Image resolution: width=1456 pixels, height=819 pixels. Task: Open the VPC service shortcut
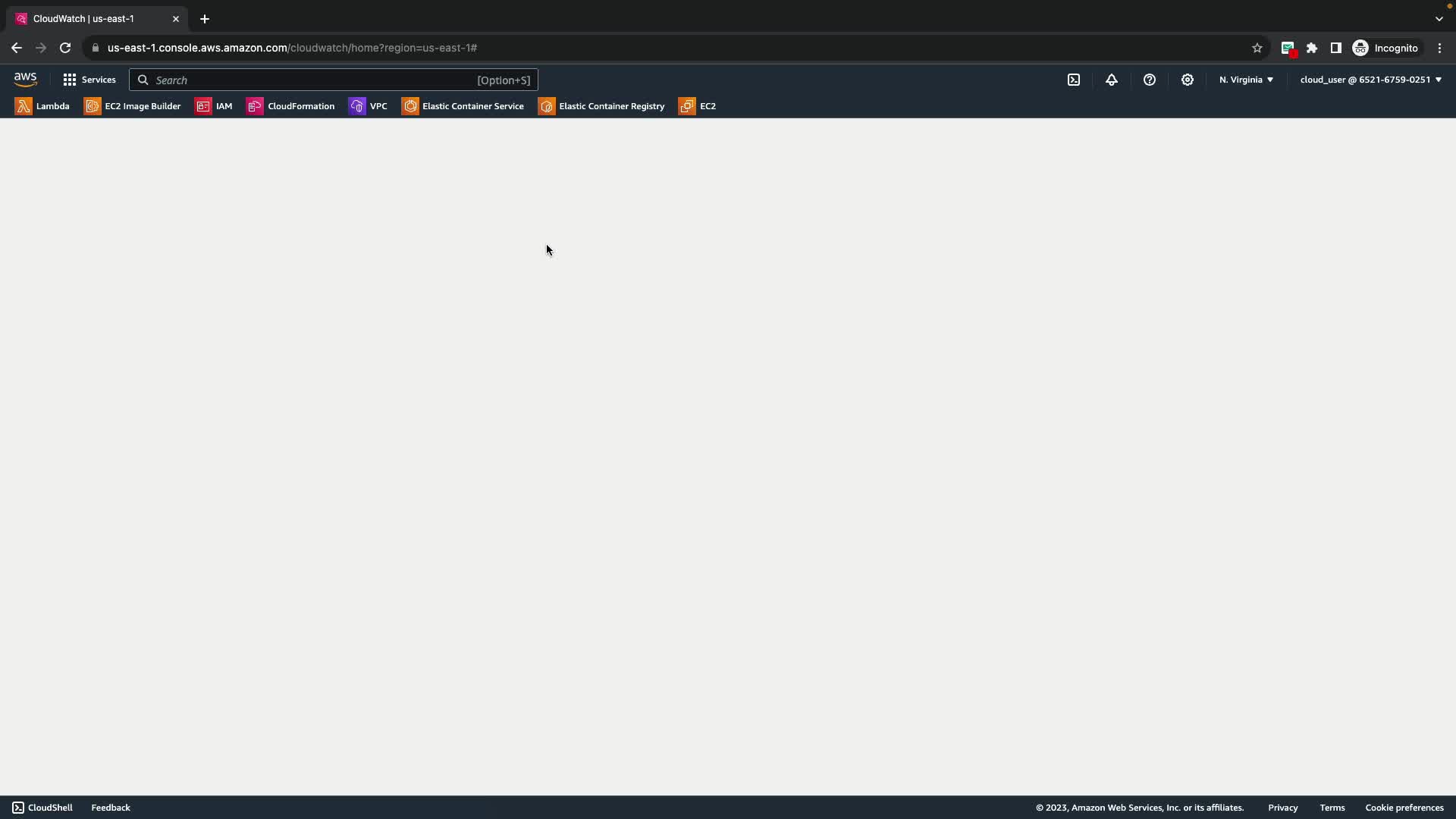click(369, 106)
